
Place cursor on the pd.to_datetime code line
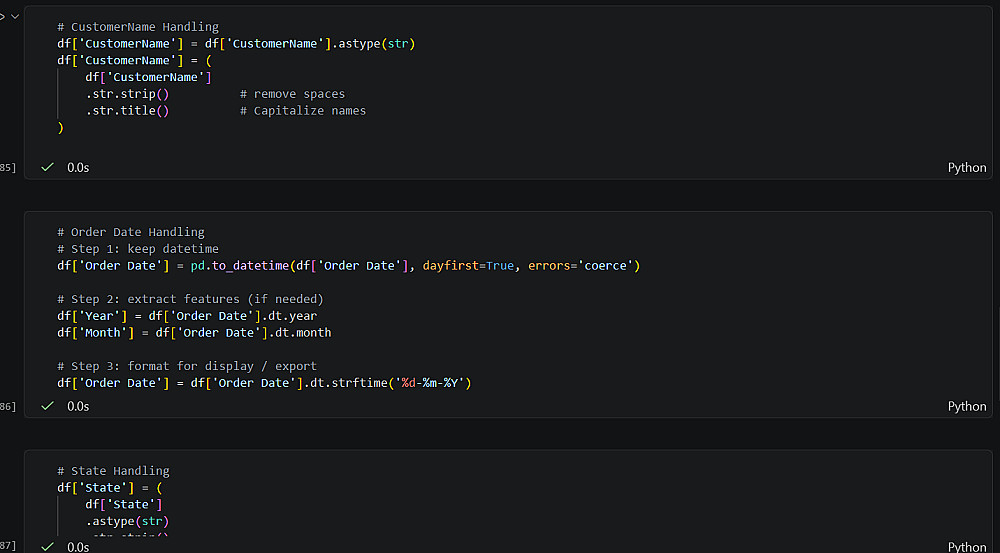click(x=348, y=266)
